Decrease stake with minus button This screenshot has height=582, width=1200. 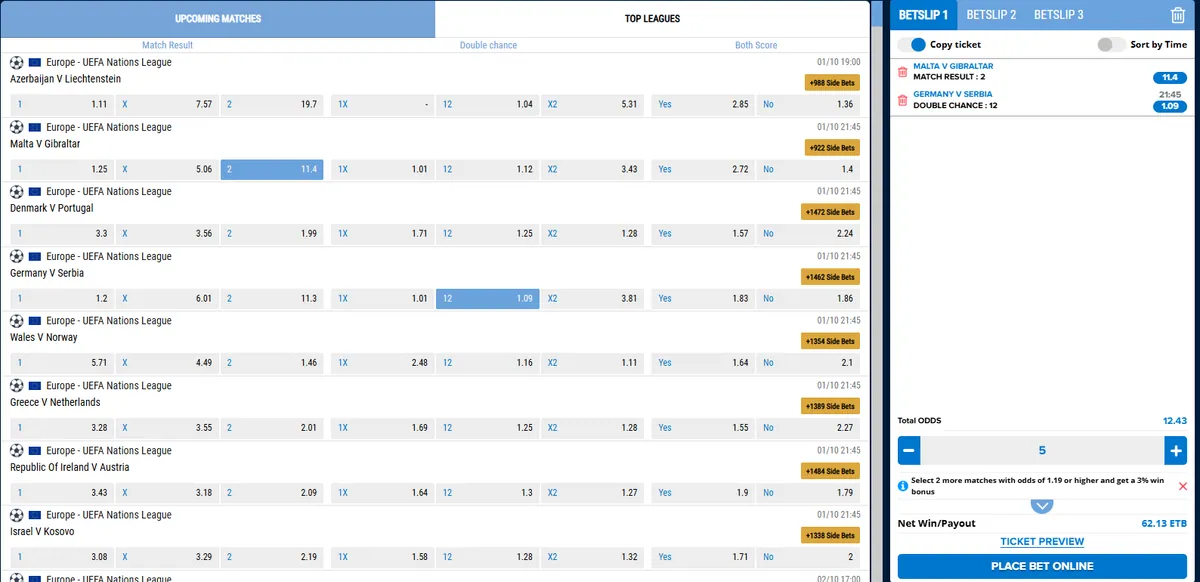[909, 450]
